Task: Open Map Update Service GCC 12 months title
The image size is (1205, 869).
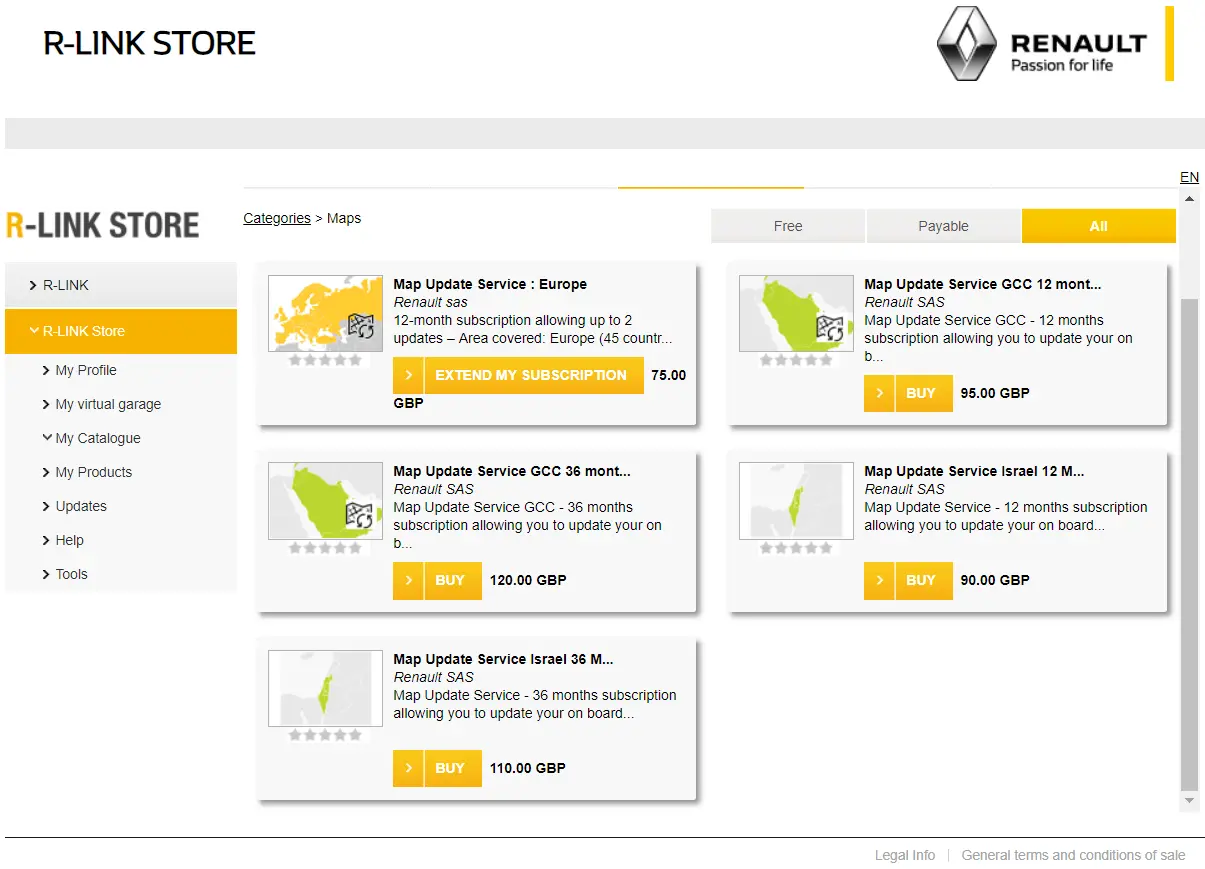Action: [x=983, y=284]
